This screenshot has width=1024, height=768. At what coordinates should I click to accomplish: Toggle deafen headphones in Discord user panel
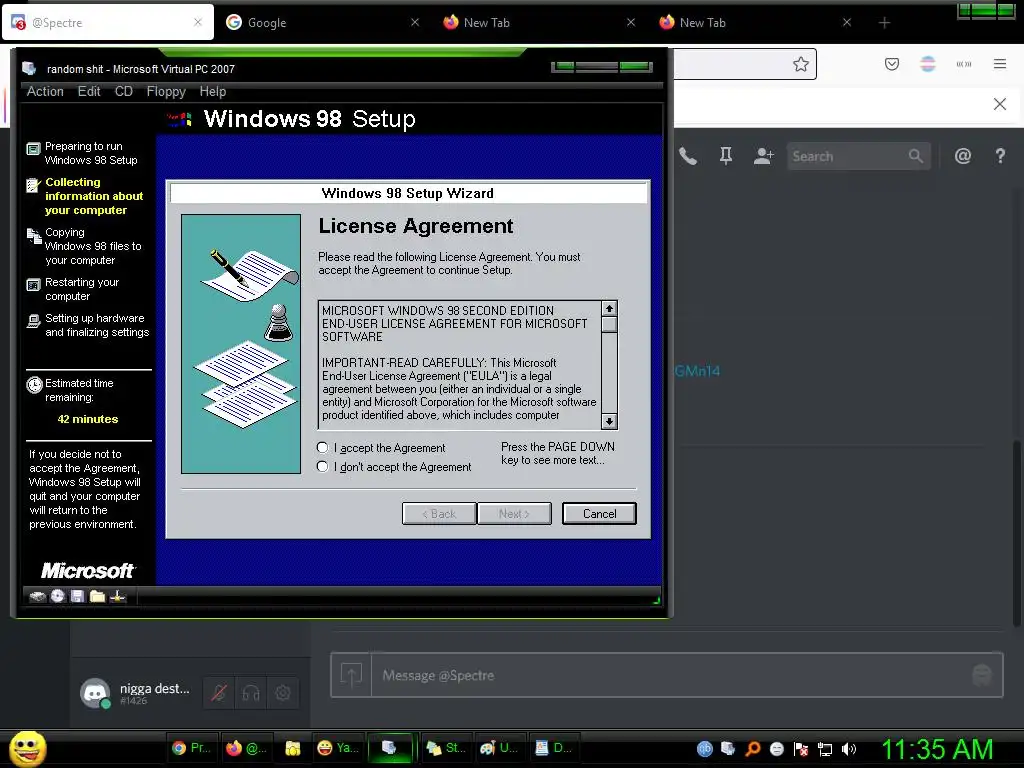(251, 693)
